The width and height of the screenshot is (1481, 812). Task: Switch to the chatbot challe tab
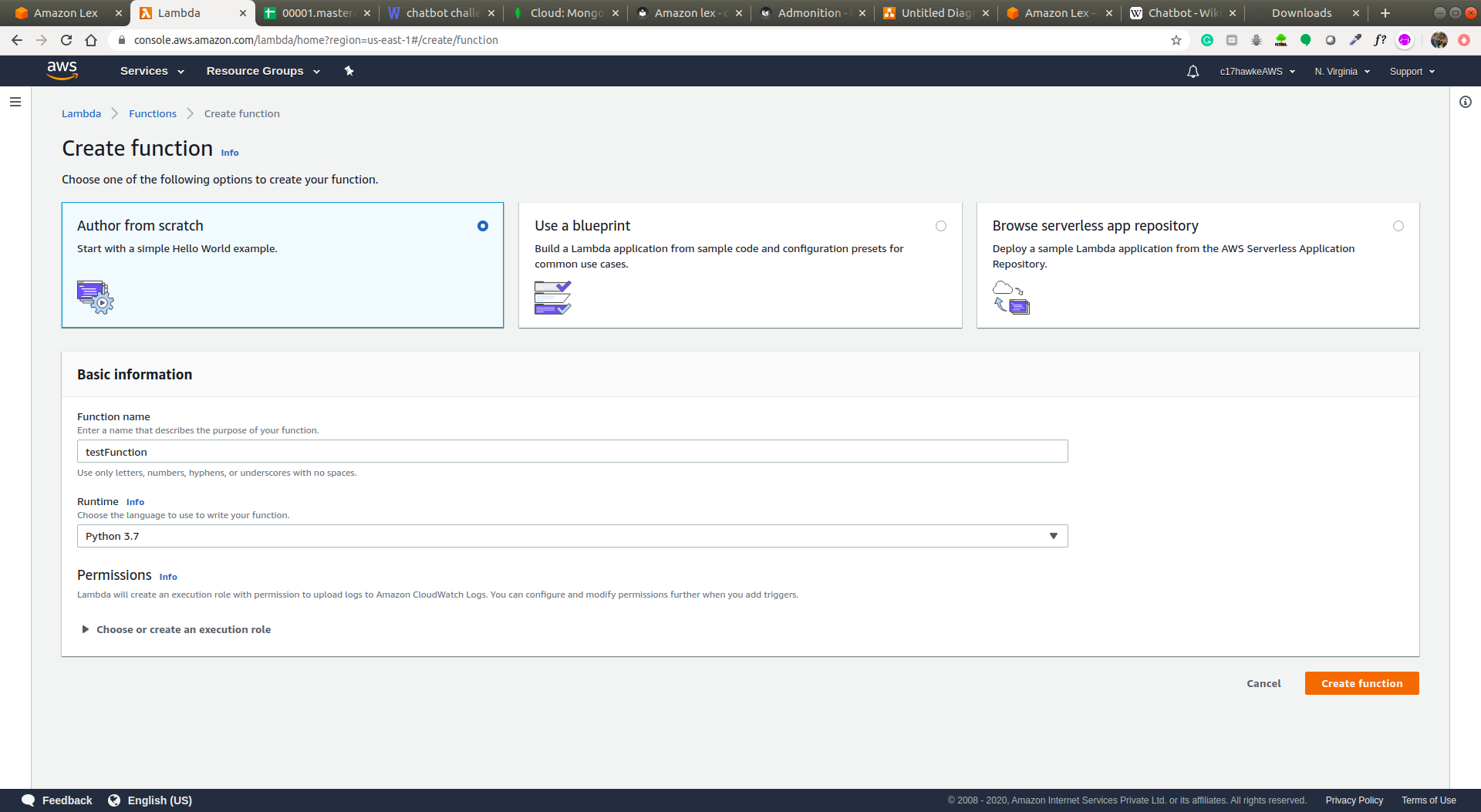(441, 13)
